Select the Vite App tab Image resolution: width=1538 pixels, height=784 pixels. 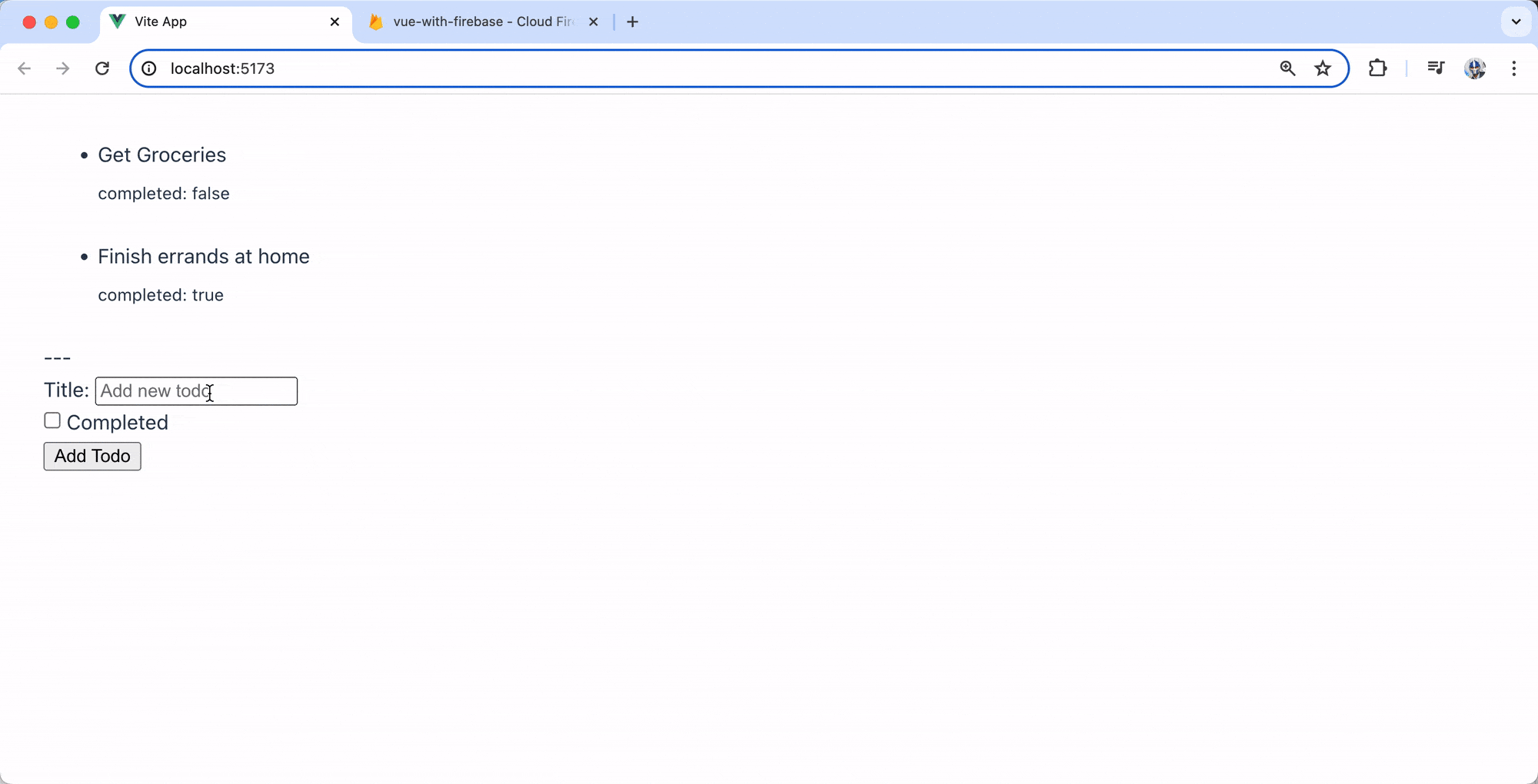pos(215,22)
